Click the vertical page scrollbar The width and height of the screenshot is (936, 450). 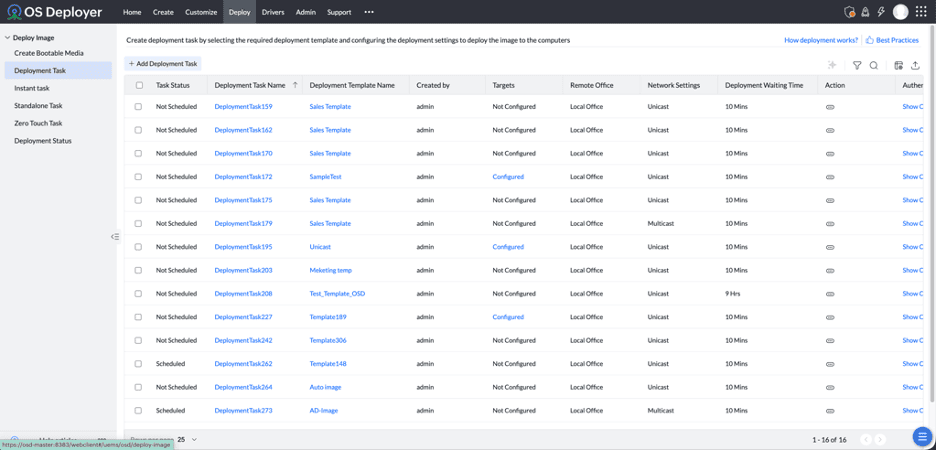tap(933, 215)
